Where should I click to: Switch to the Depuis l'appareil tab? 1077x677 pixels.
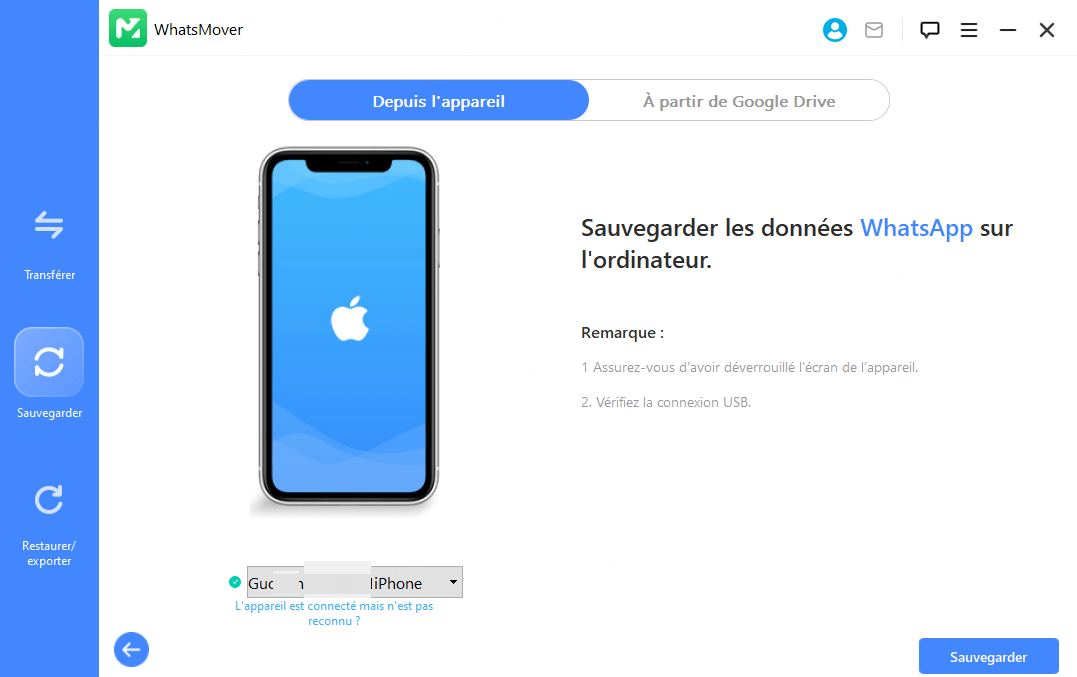point(438,101)
